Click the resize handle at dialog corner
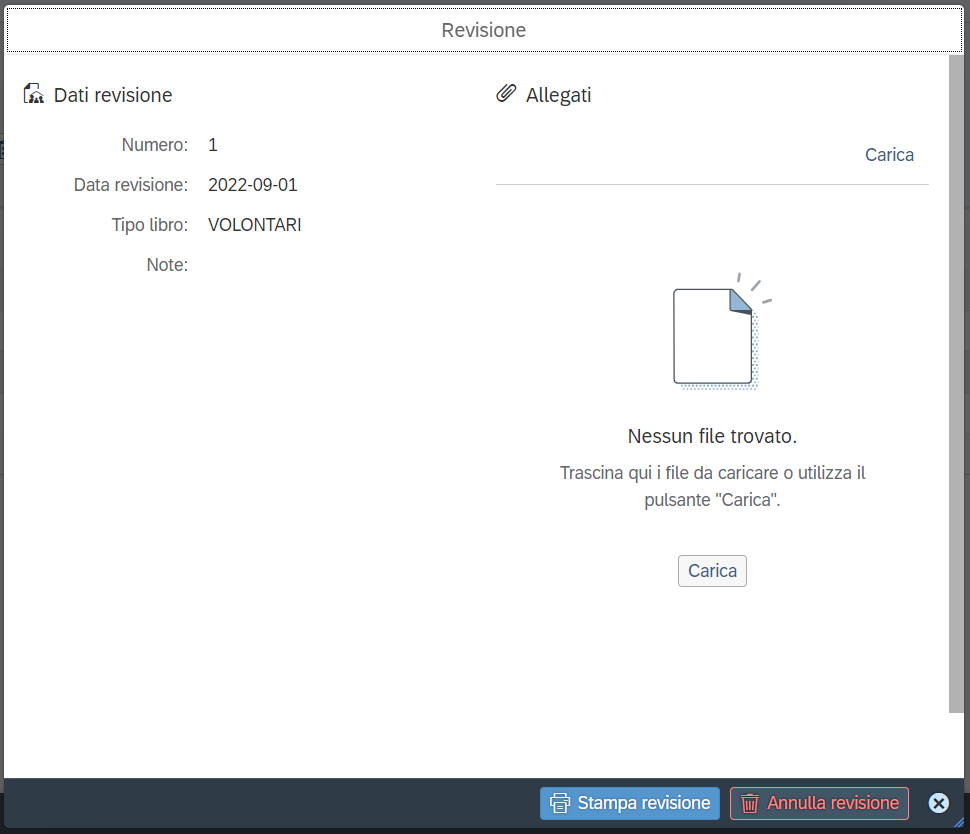 [959, 823]
